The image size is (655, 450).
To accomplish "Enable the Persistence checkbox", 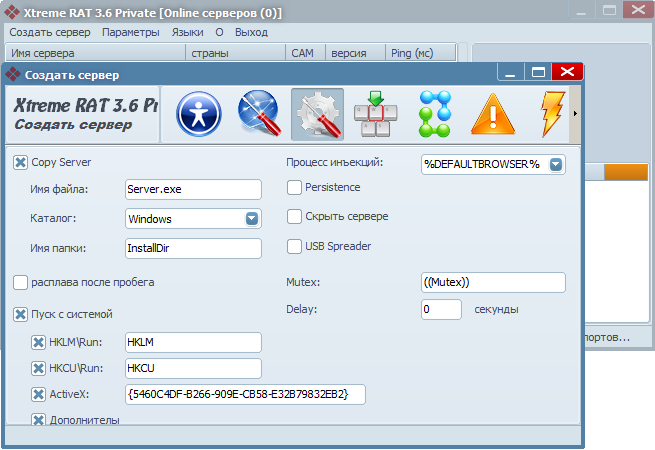I will pyautogui.click(x=294, y=187).
